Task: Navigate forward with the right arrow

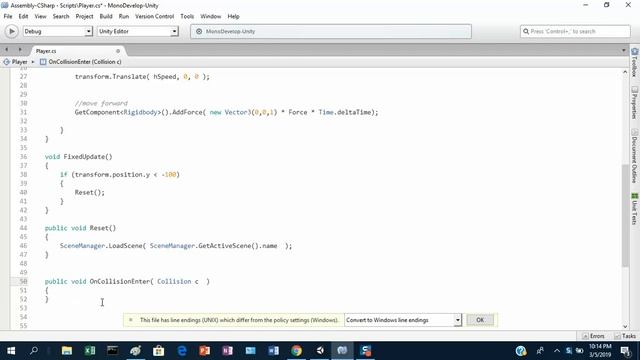Action: click(20, 50)
